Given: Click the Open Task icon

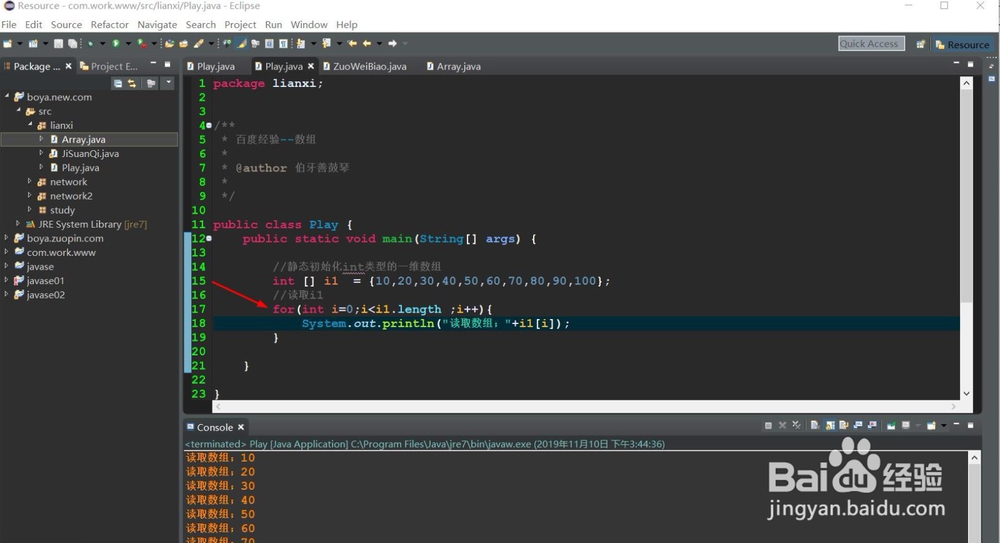Looking at the screenshot, I should point(184,44).
